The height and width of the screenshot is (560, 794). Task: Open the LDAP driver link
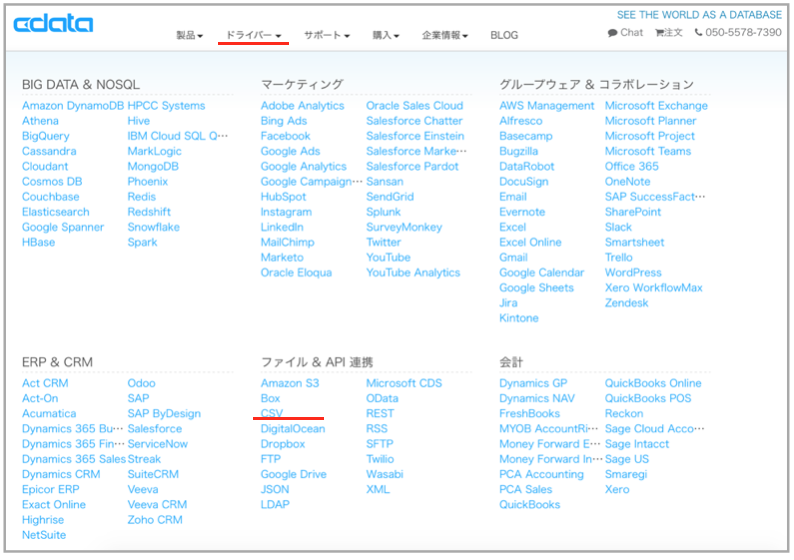[275, 504]
